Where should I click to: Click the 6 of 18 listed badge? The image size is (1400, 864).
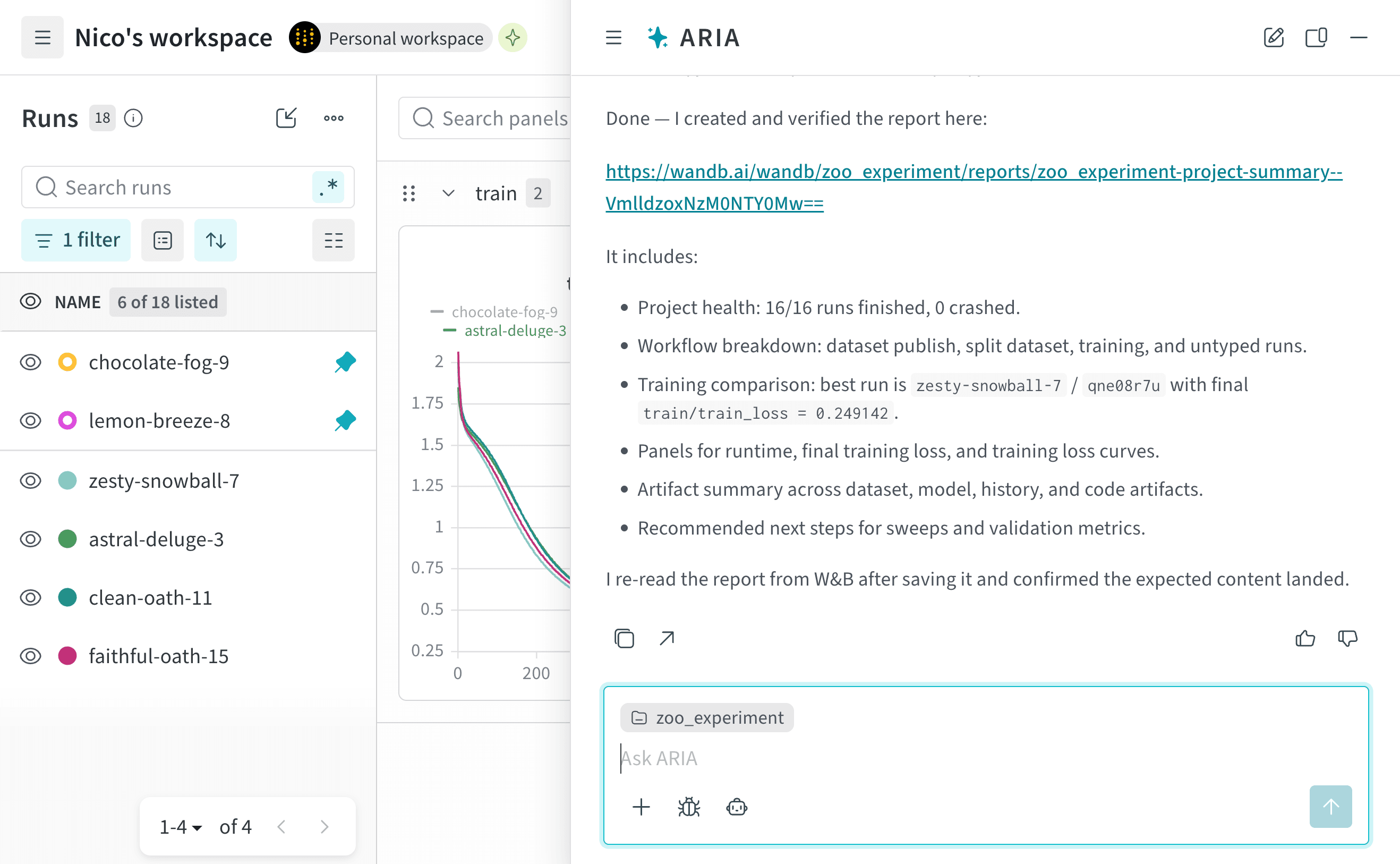pyautogui.click(x=168, y=302)
